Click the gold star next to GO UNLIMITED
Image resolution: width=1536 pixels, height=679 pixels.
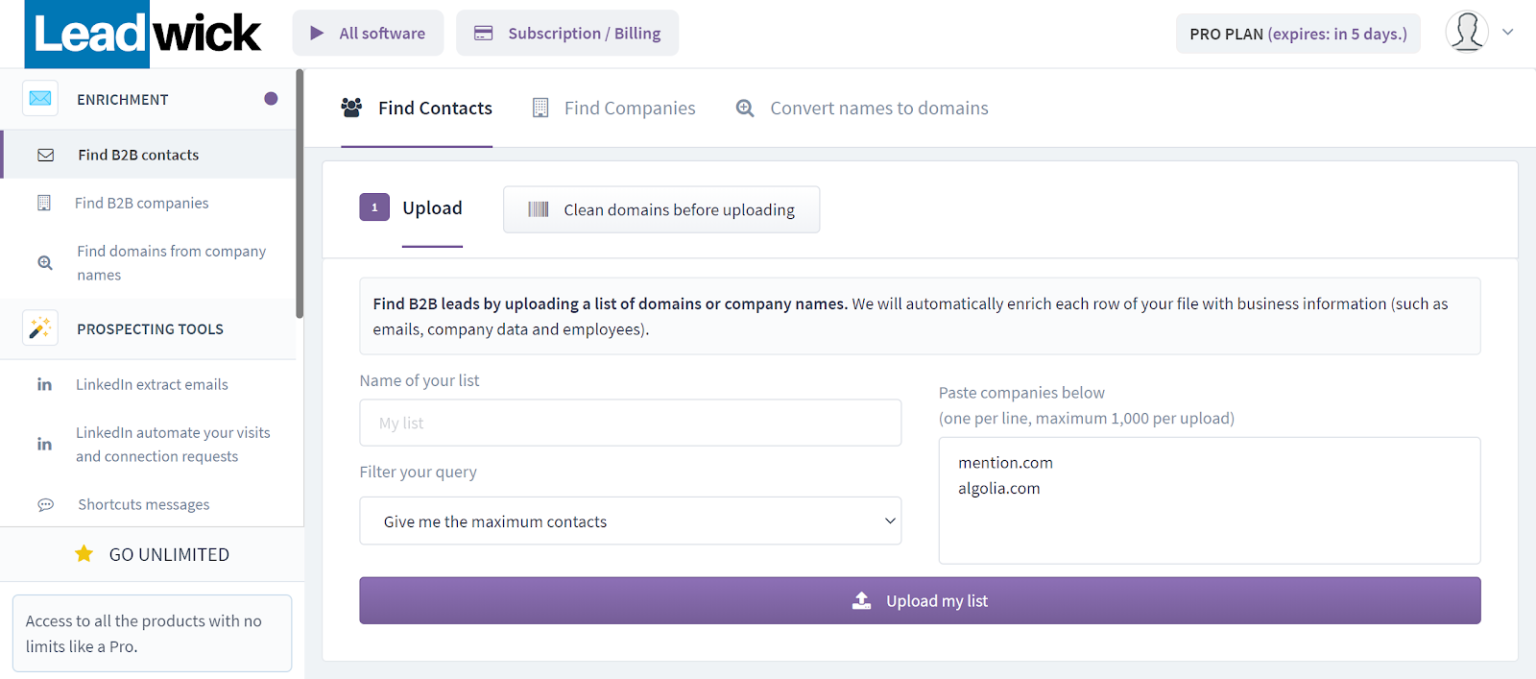(84, 554)
